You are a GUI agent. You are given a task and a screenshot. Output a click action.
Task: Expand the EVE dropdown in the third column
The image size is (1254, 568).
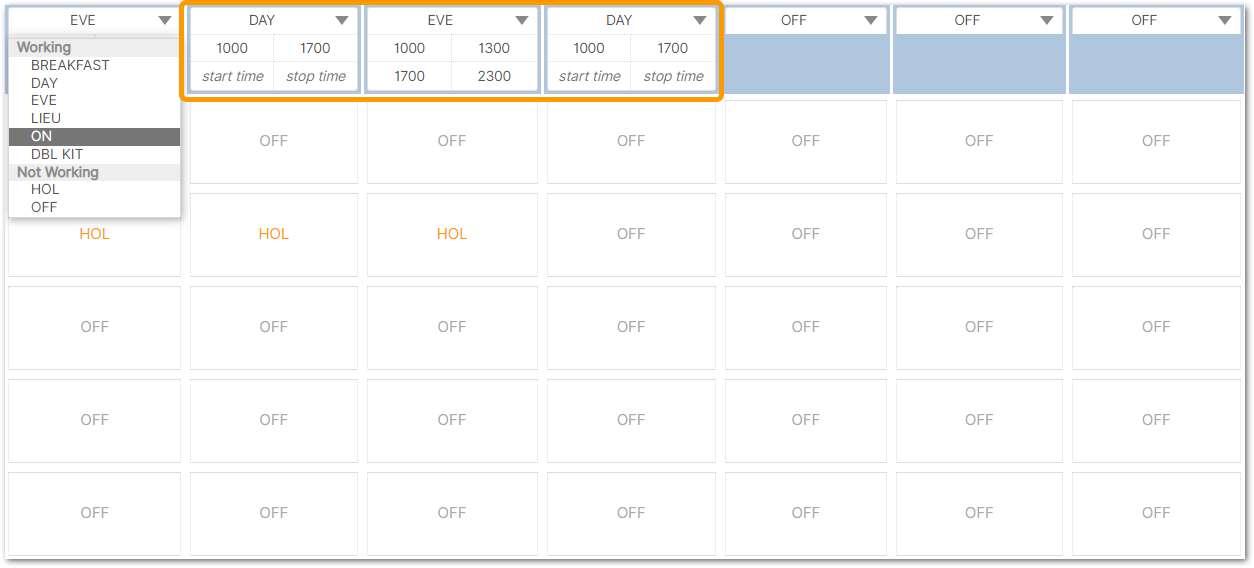(522, 20)
